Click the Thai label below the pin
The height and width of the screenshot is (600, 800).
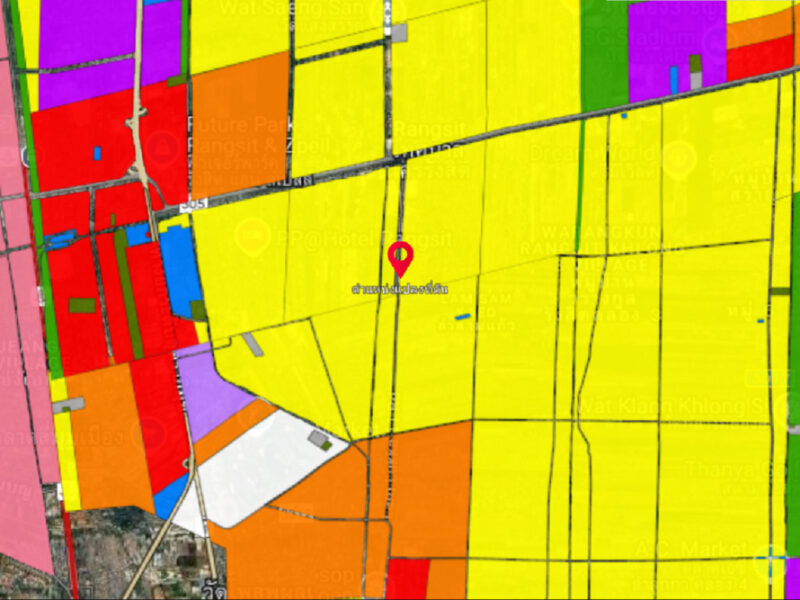[399, 289]
